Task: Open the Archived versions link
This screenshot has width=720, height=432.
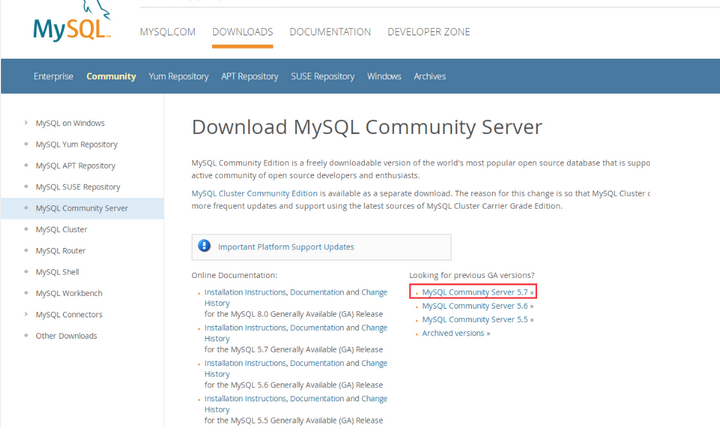Action: 456,333
